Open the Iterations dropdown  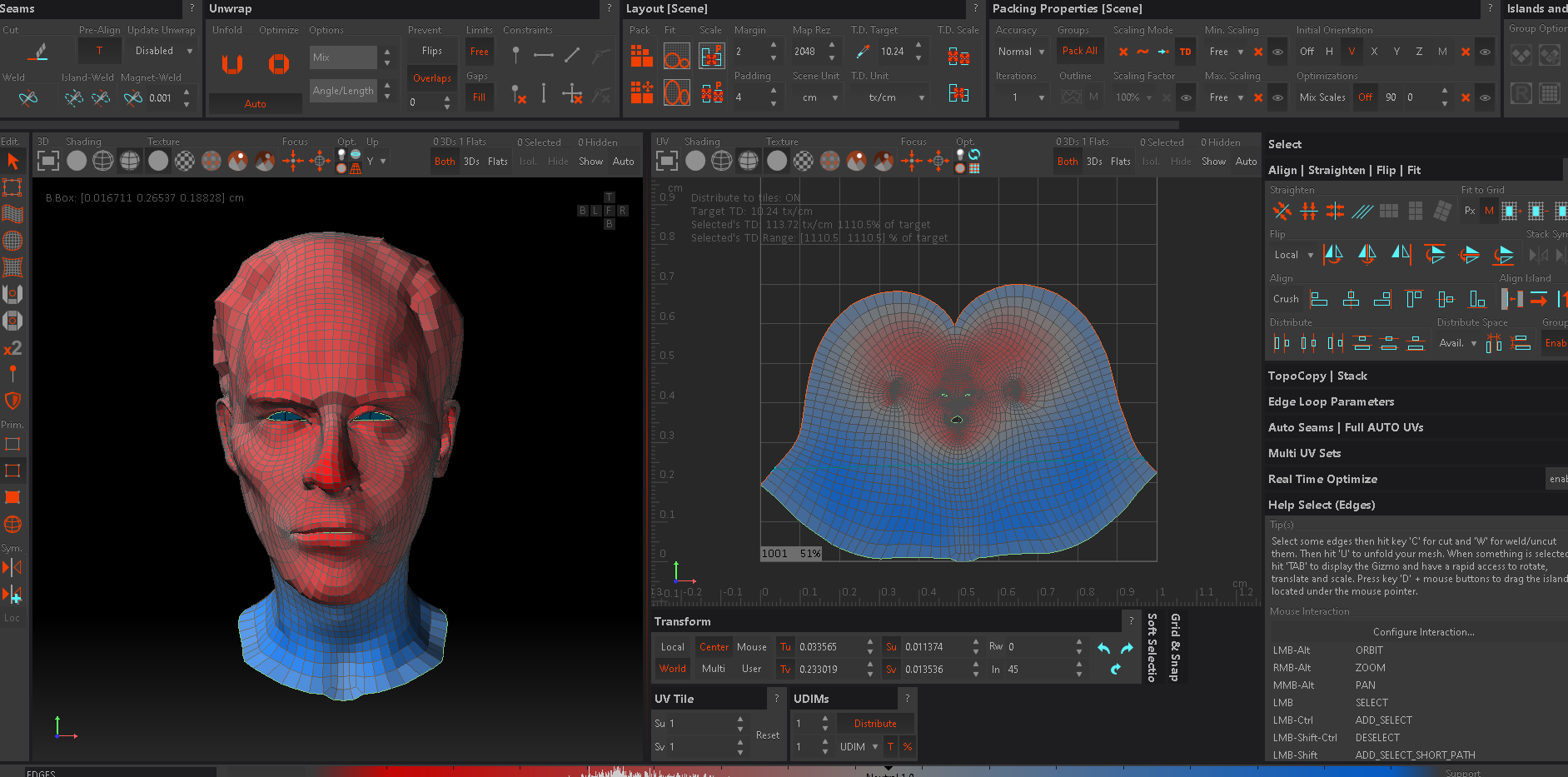1021,97
